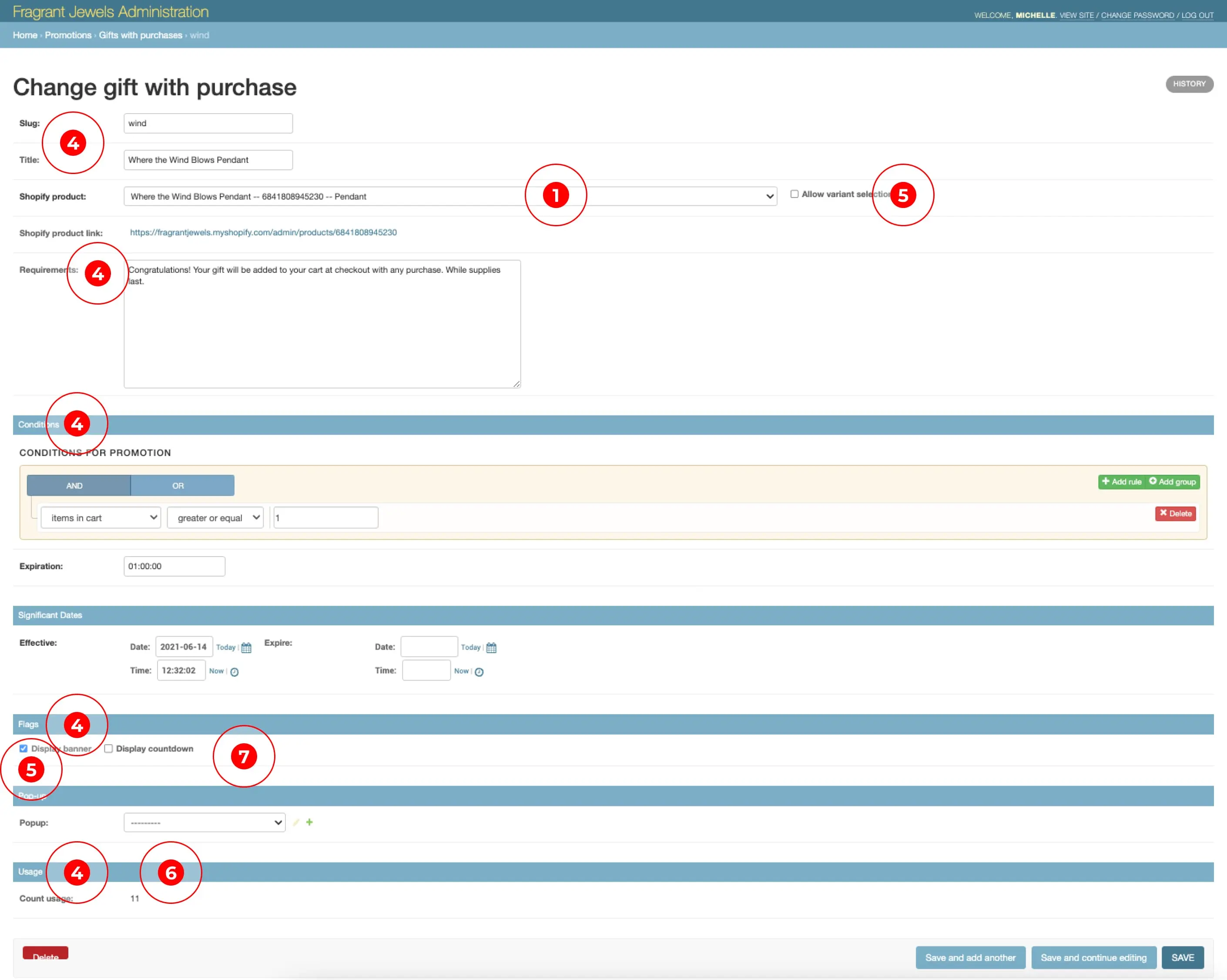Screen dimensions: 1227x980
Task: Click the HISTORY button
Action: coord(1189,84)
